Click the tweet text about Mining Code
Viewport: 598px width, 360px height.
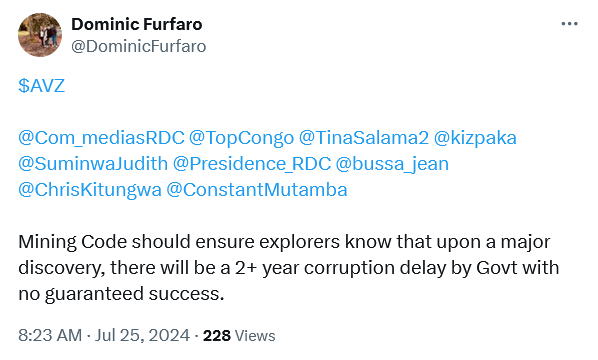289,268
